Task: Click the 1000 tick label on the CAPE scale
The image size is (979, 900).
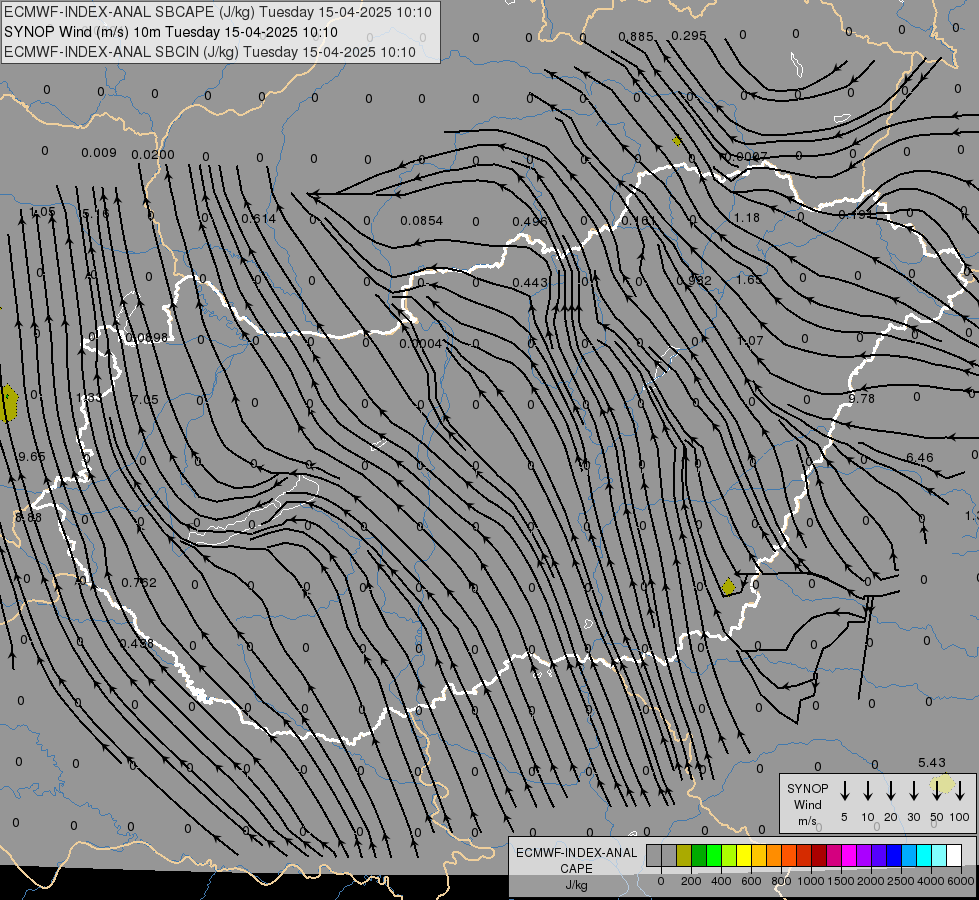Action: point(811,881)
